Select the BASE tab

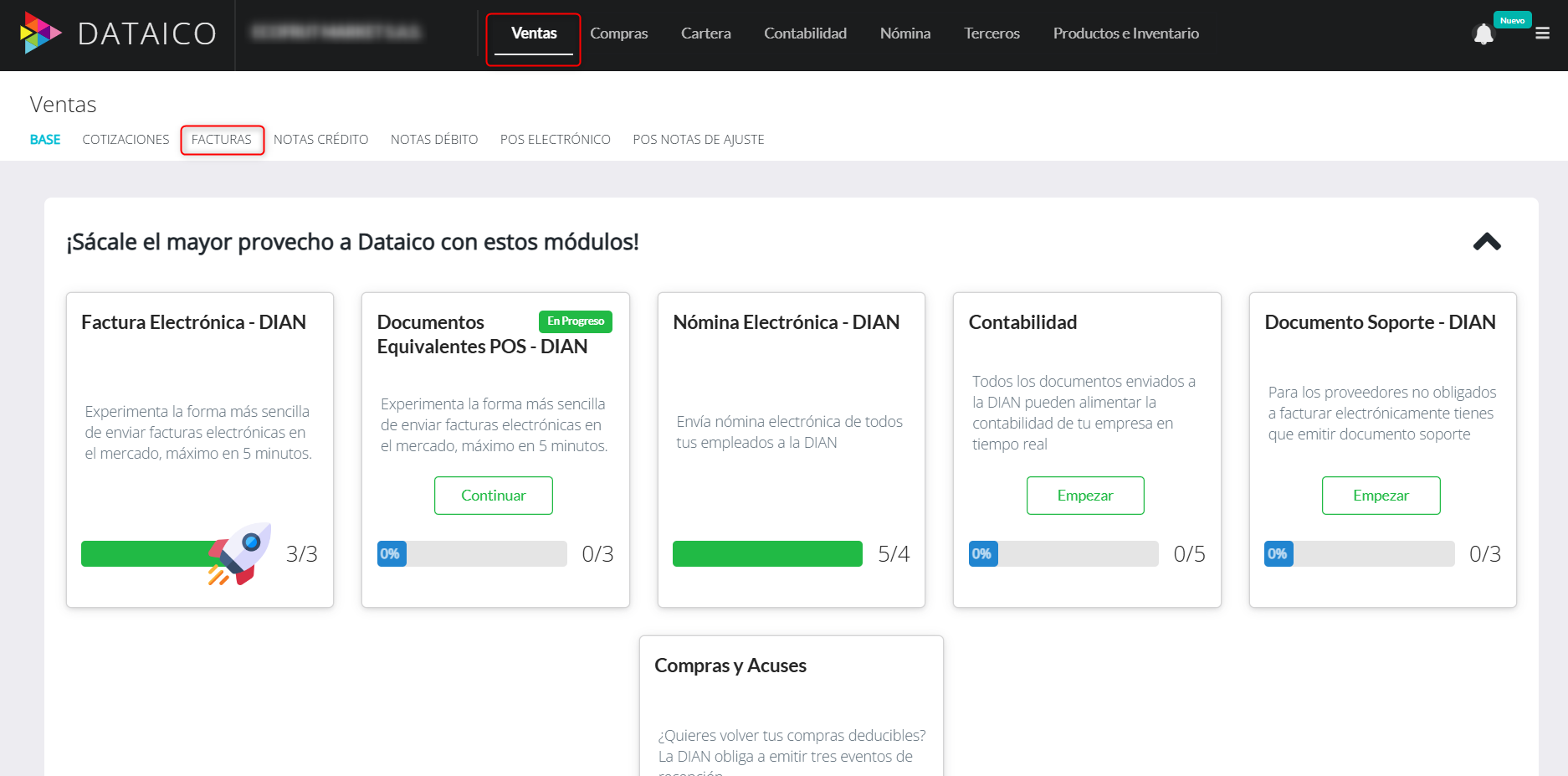pos(45,140)
